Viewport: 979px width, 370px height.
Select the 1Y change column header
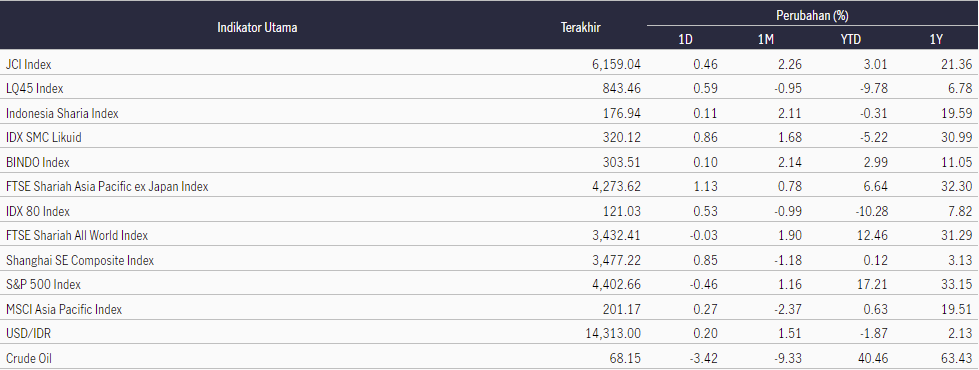click(935, 39)
